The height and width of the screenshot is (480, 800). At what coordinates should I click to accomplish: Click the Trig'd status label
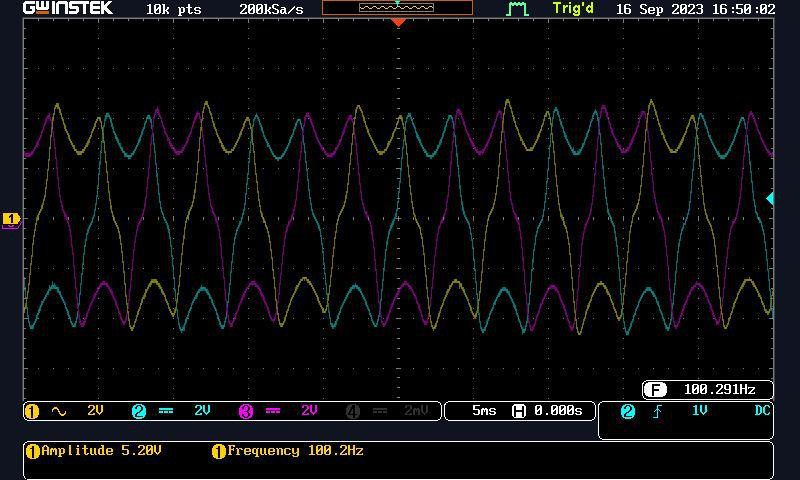point(573,9)
